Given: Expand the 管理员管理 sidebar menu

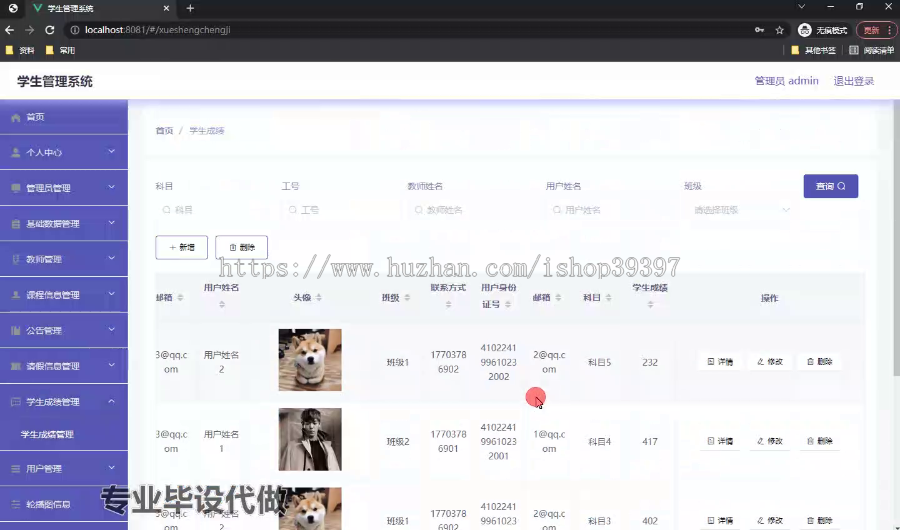Looking at the screenshot, I should click(64, 188).
